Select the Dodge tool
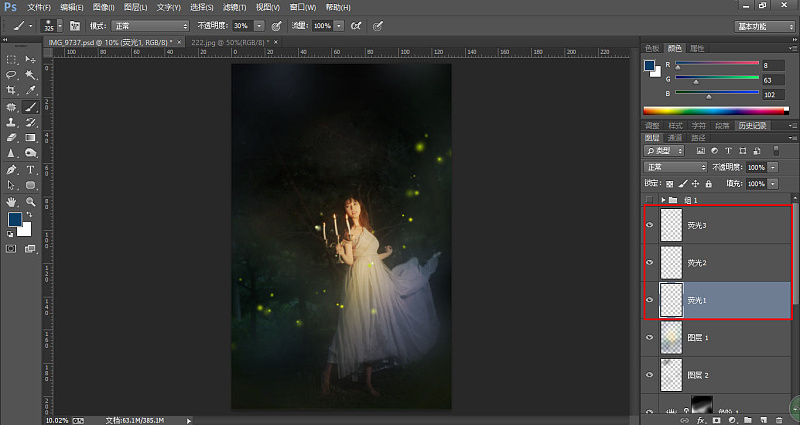This screenshot has height=425, width=800. (x=31, y=153)
